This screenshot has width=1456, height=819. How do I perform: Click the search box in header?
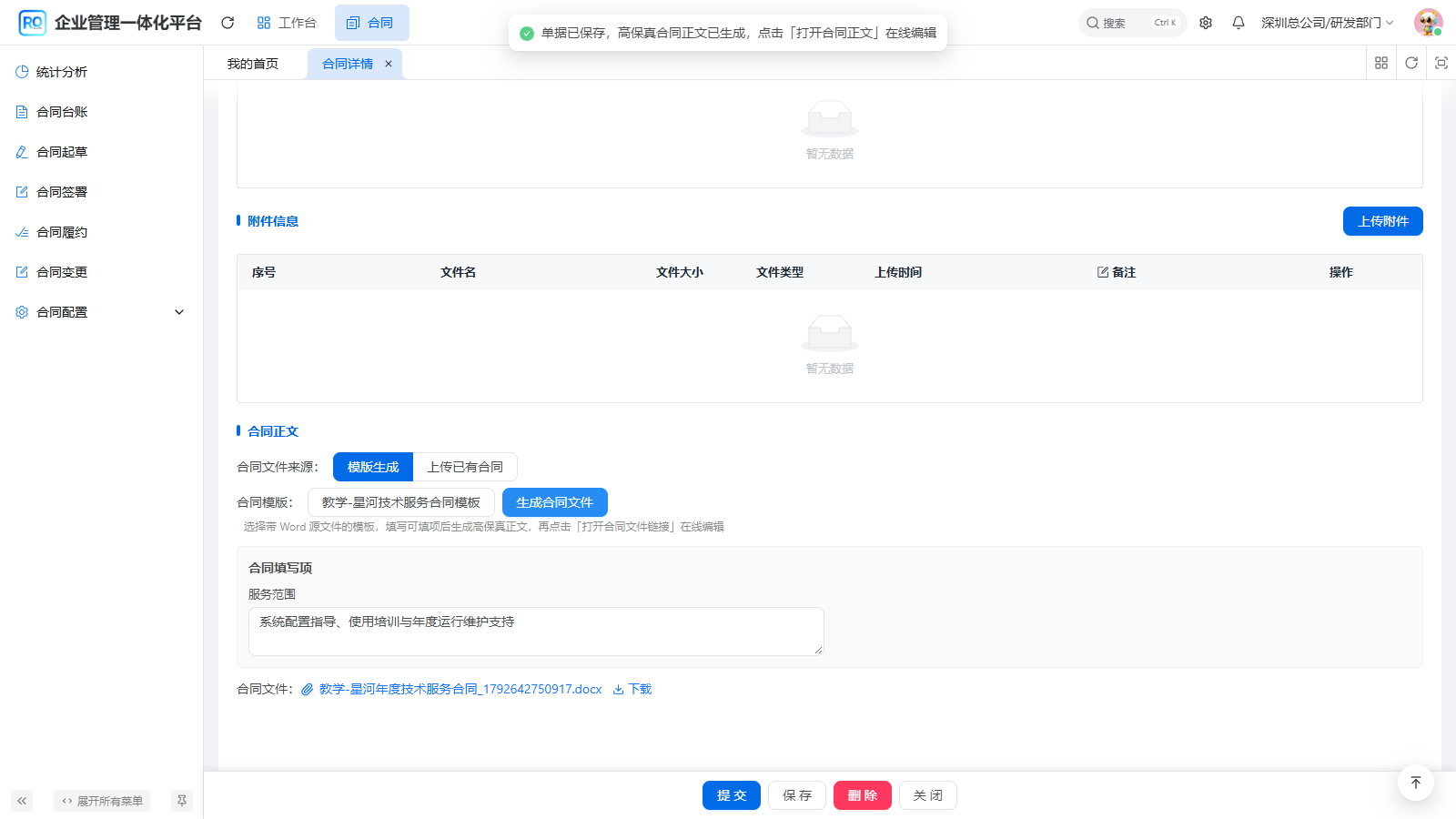[1132, 23]
